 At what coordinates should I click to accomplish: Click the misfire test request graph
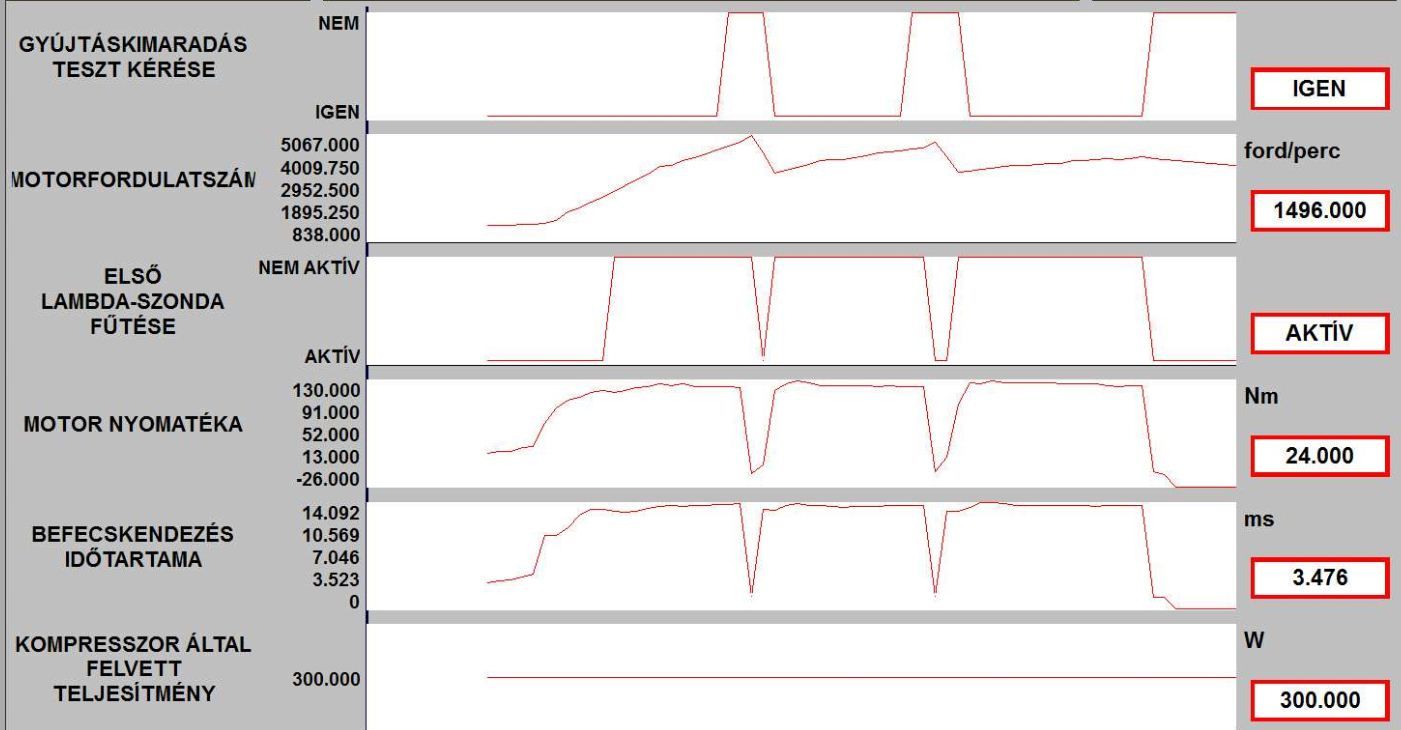point(802,66)
